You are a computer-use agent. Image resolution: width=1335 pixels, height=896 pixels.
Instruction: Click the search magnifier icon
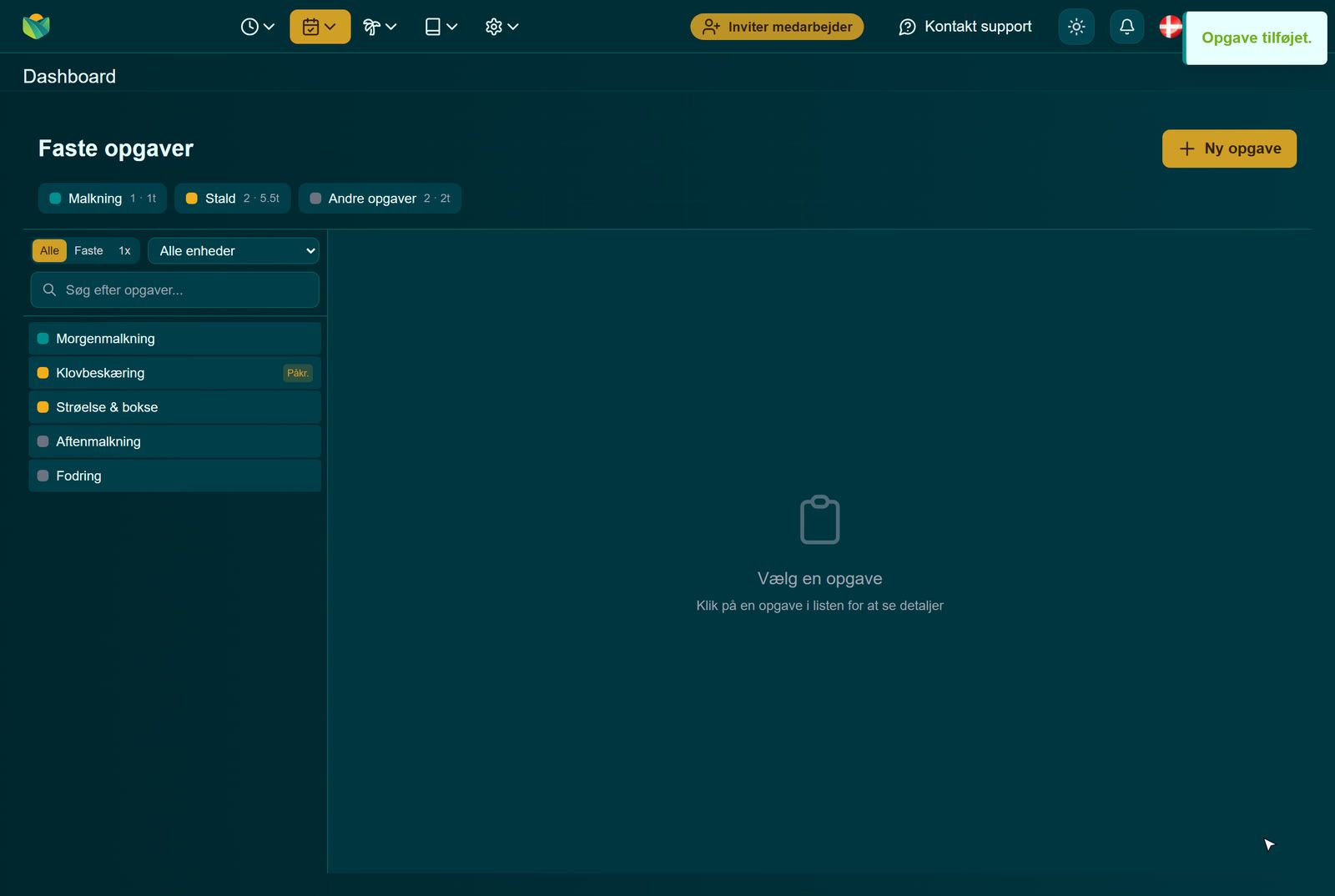click(49, 290)
